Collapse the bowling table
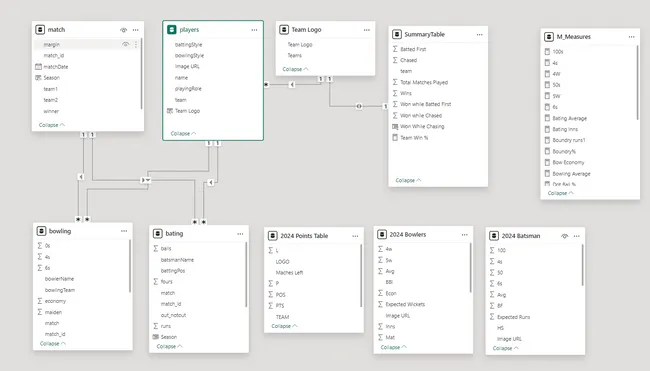The width and height of the screenshot is (650, 371). (x=53, y=344)
